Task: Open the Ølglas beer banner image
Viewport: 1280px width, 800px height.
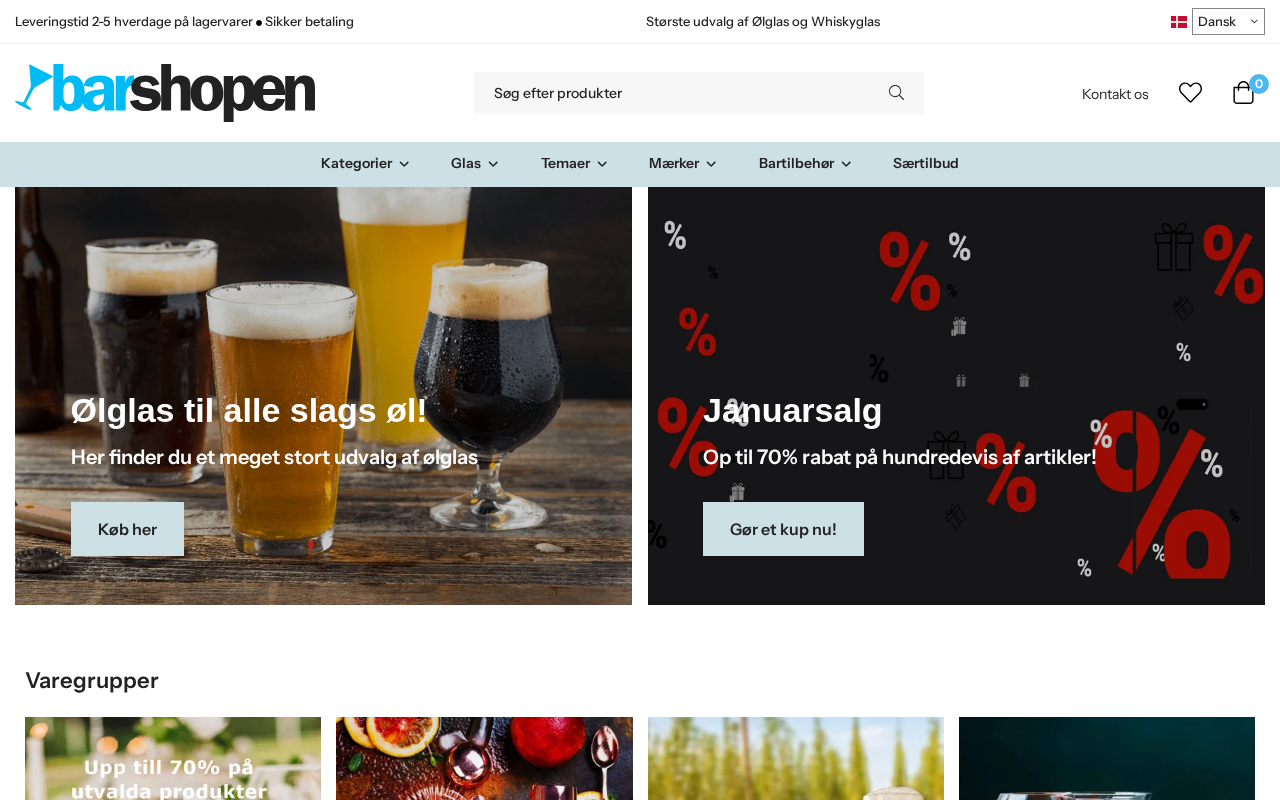Action: (x=323, y=396)
